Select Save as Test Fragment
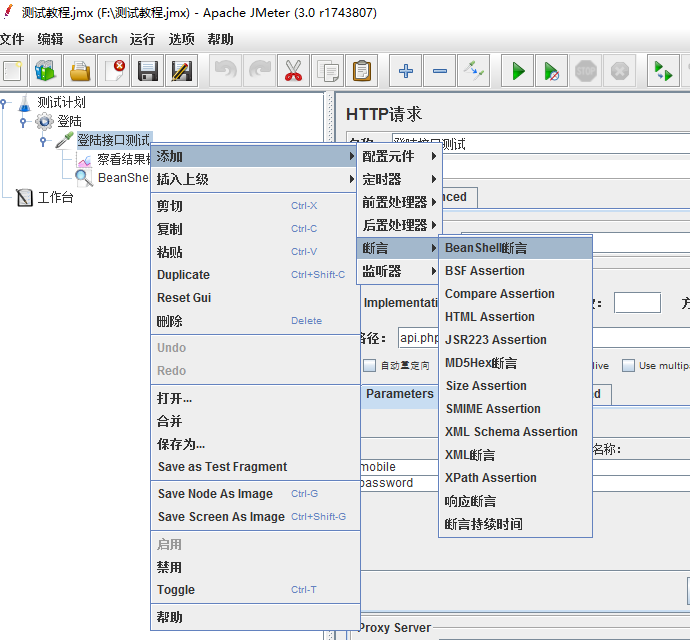690x640 pixels. click(x=255, y=467)
